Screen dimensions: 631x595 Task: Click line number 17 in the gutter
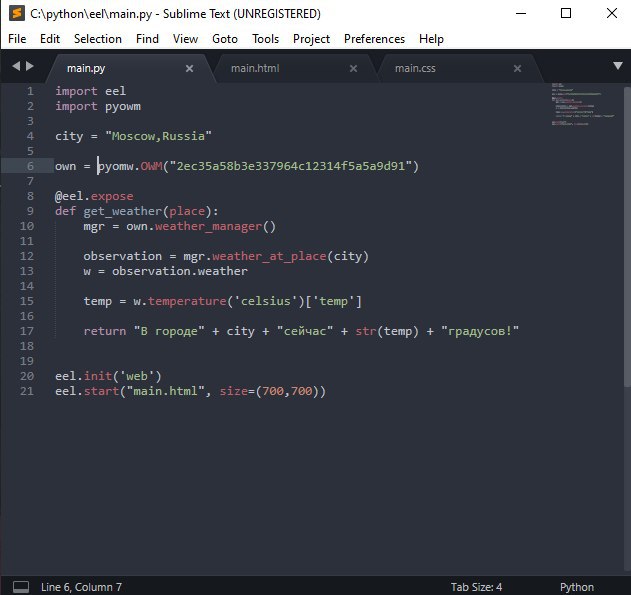29,331
